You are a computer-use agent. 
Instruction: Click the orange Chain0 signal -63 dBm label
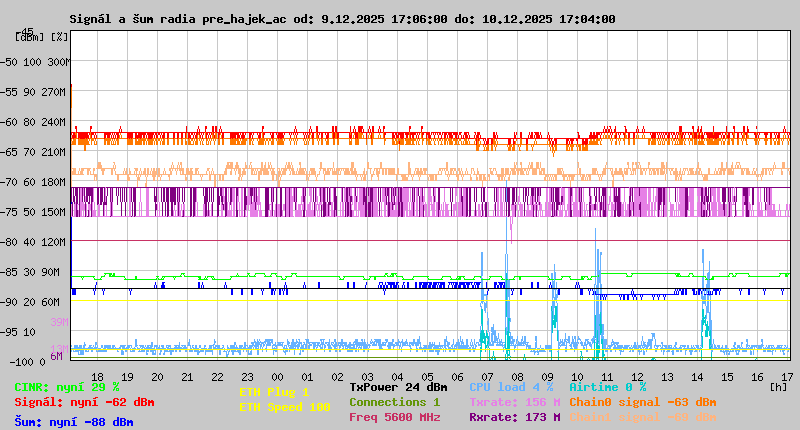pyautogui.click(x=642, y=402)
